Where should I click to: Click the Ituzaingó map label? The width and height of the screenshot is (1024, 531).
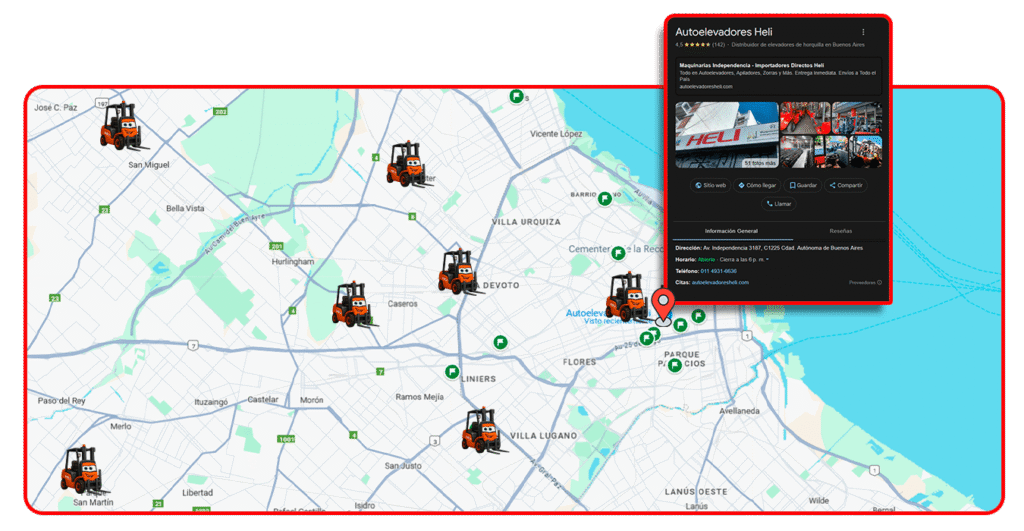(211, 402)
